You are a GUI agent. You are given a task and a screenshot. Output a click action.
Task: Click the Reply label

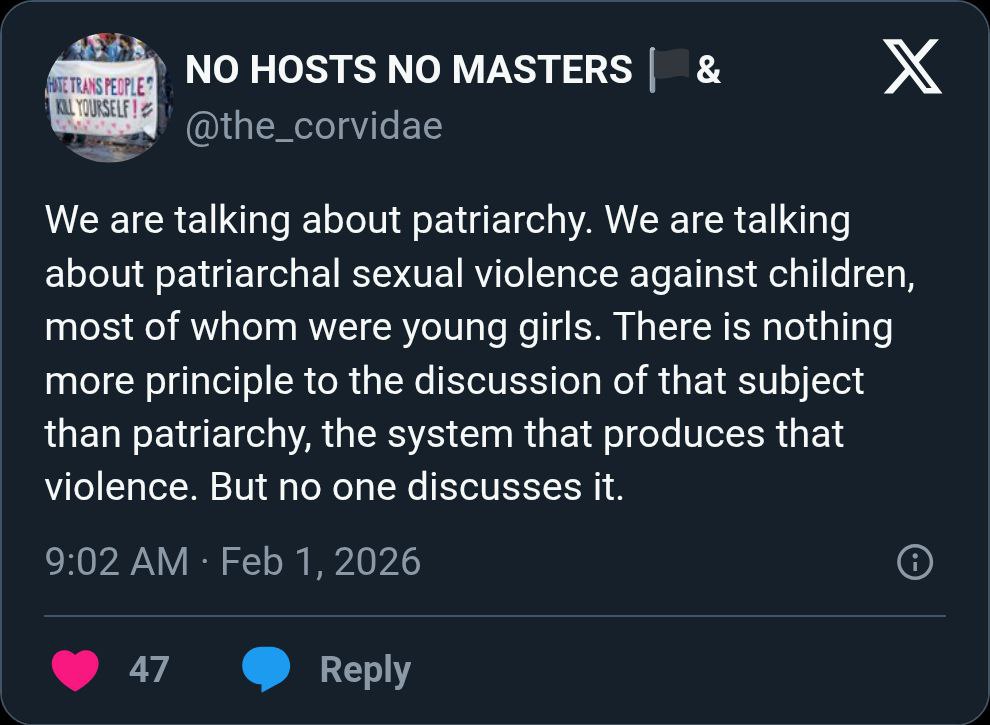click(365, 671)
